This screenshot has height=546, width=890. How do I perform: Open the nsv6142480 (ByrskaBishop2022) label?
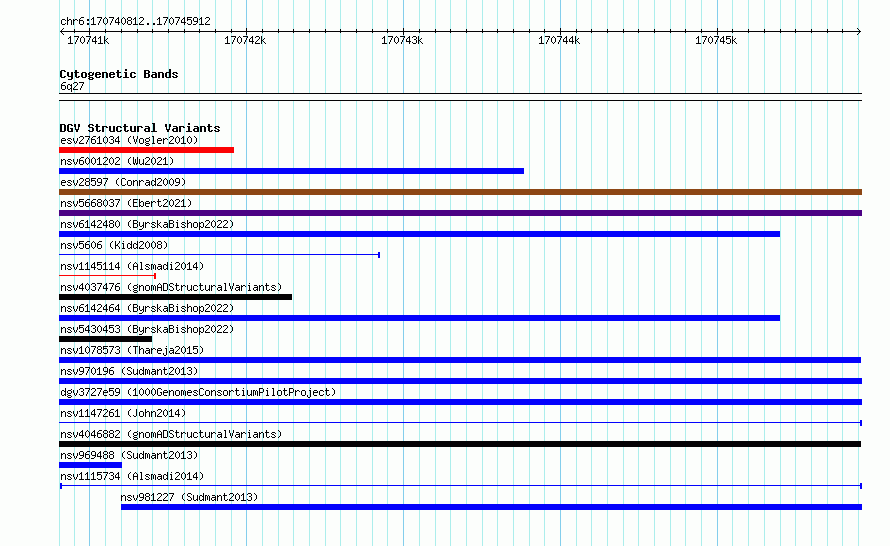tap(147, 224)
